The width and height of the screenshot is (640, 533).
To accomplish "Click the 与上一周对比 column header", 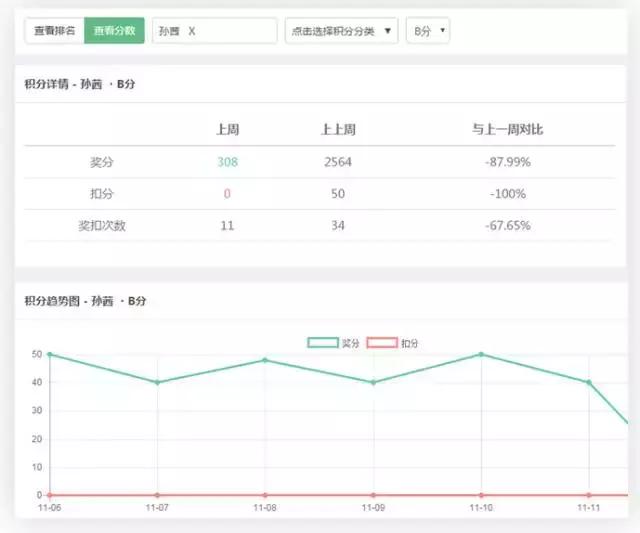I will (507, 130).
